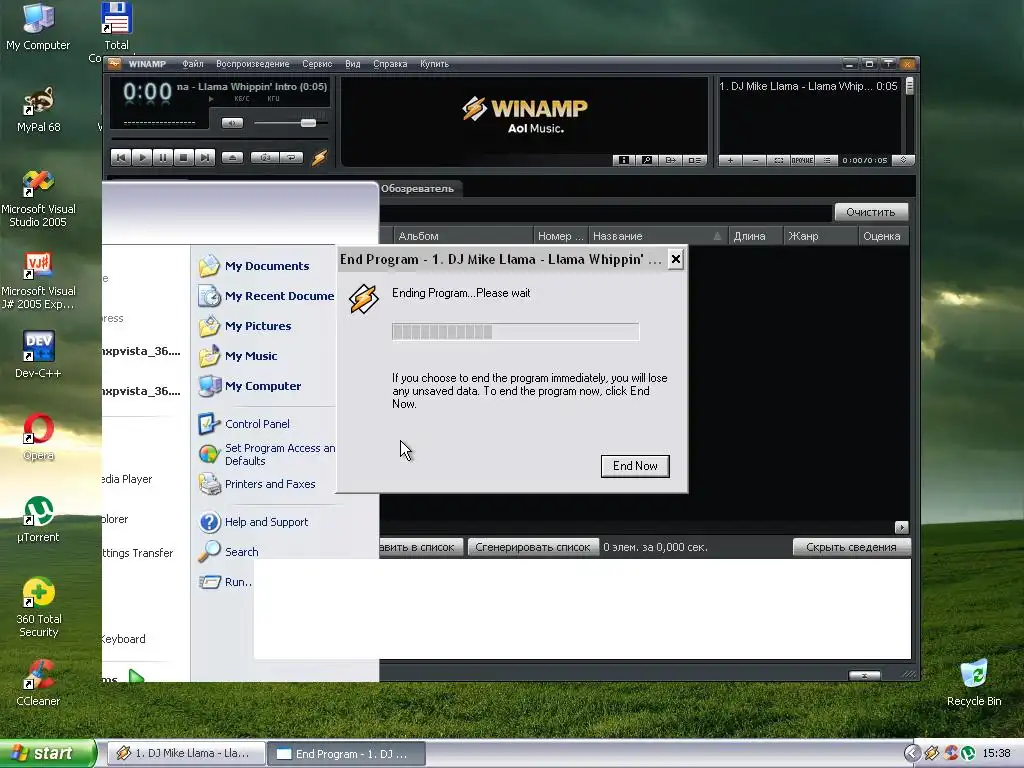The width and height of the screenshot is (1024, 768).
Task: Click End Now in End Program dialog
Action: pyautogui.click(x=635, y=466)
